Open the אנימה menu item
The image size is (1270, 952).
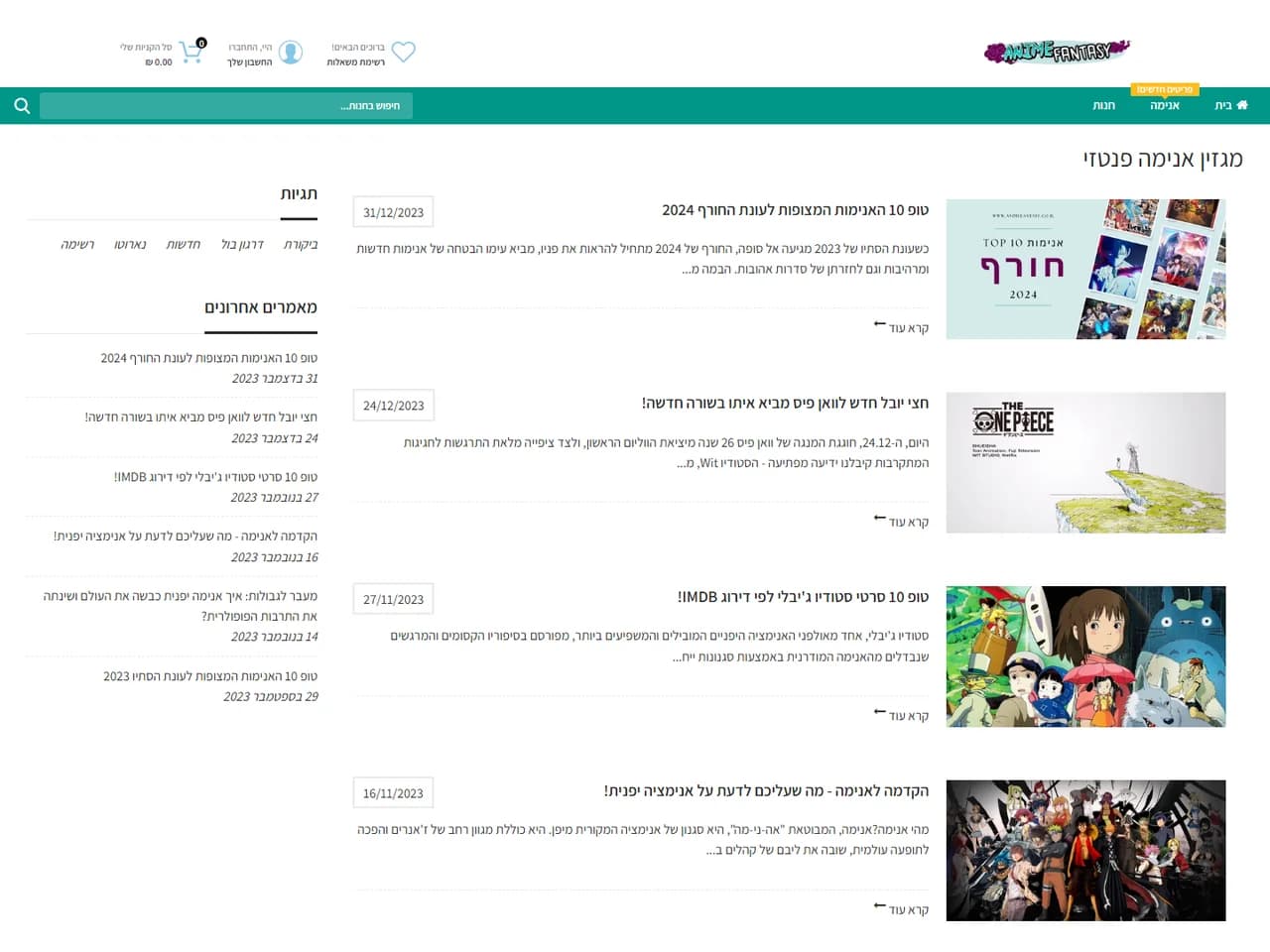click(x=1165, y=105)
